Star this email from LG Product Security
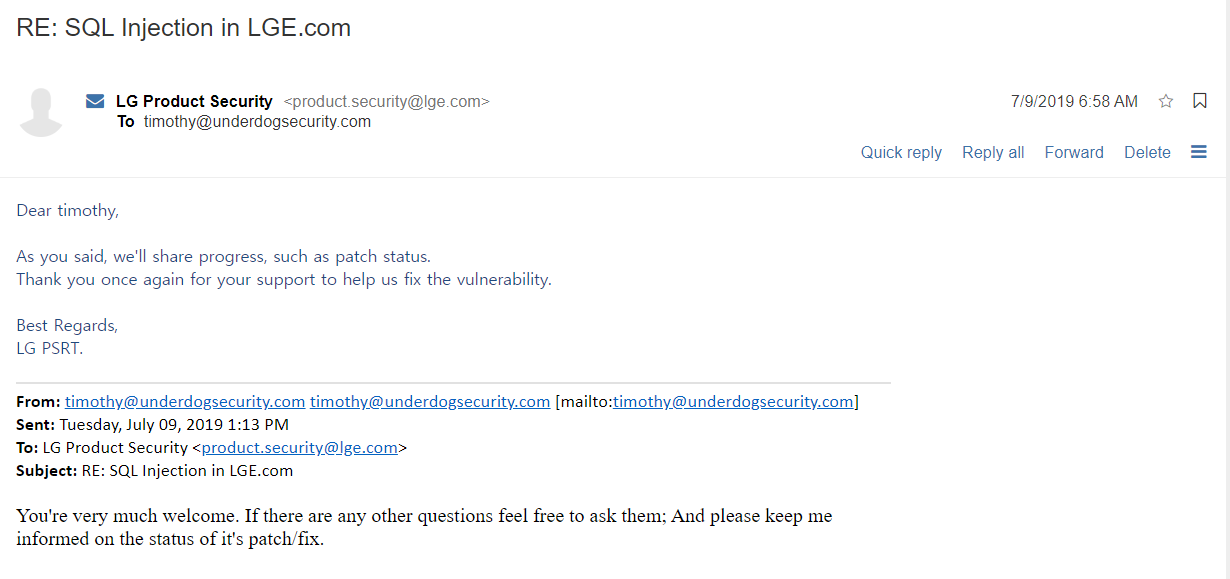The width and height of the screenshot is (1230, 579). (x=1166, y=101)
